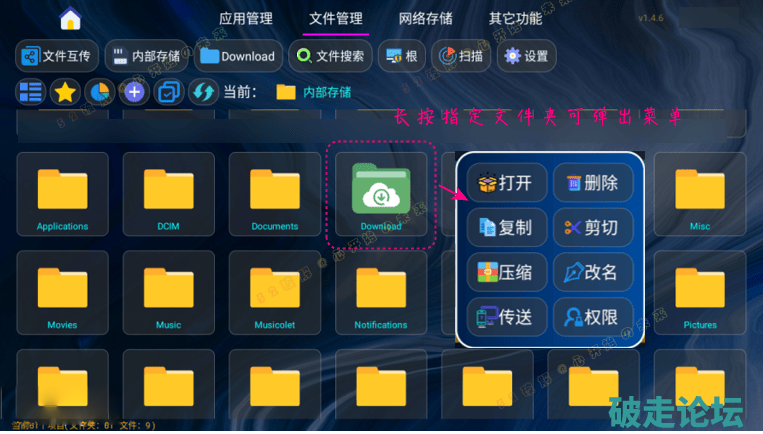This screenshot has height=434, width=763.
Task: Open the Musicolet folder
Action: tap(275, 292)
